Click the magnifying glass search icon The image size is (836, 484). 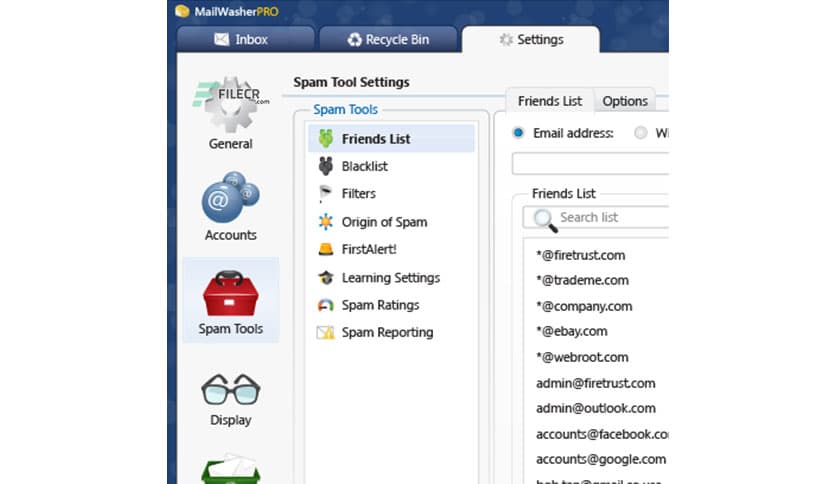[545, 220]
